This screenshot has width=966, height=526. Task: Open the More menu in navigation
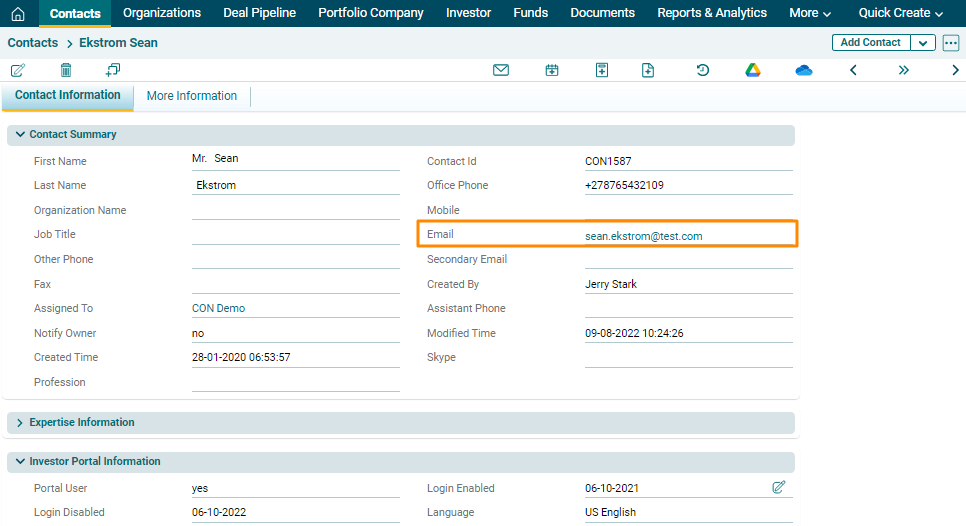[x=810, y=13]
